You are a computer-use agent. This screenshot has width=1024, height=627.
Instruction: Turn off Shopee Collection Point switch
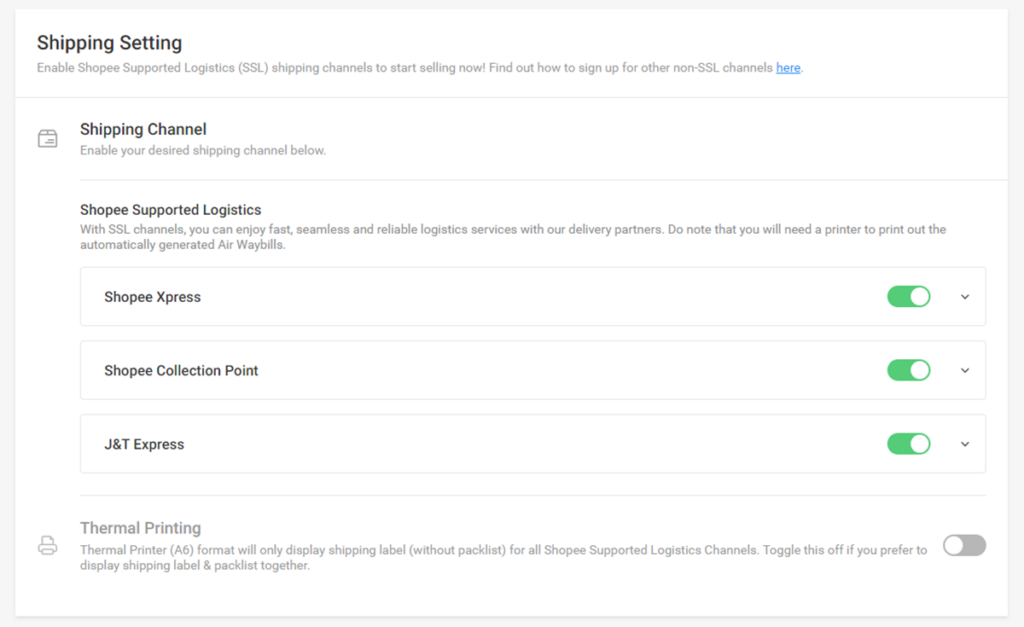coord(908,370)
